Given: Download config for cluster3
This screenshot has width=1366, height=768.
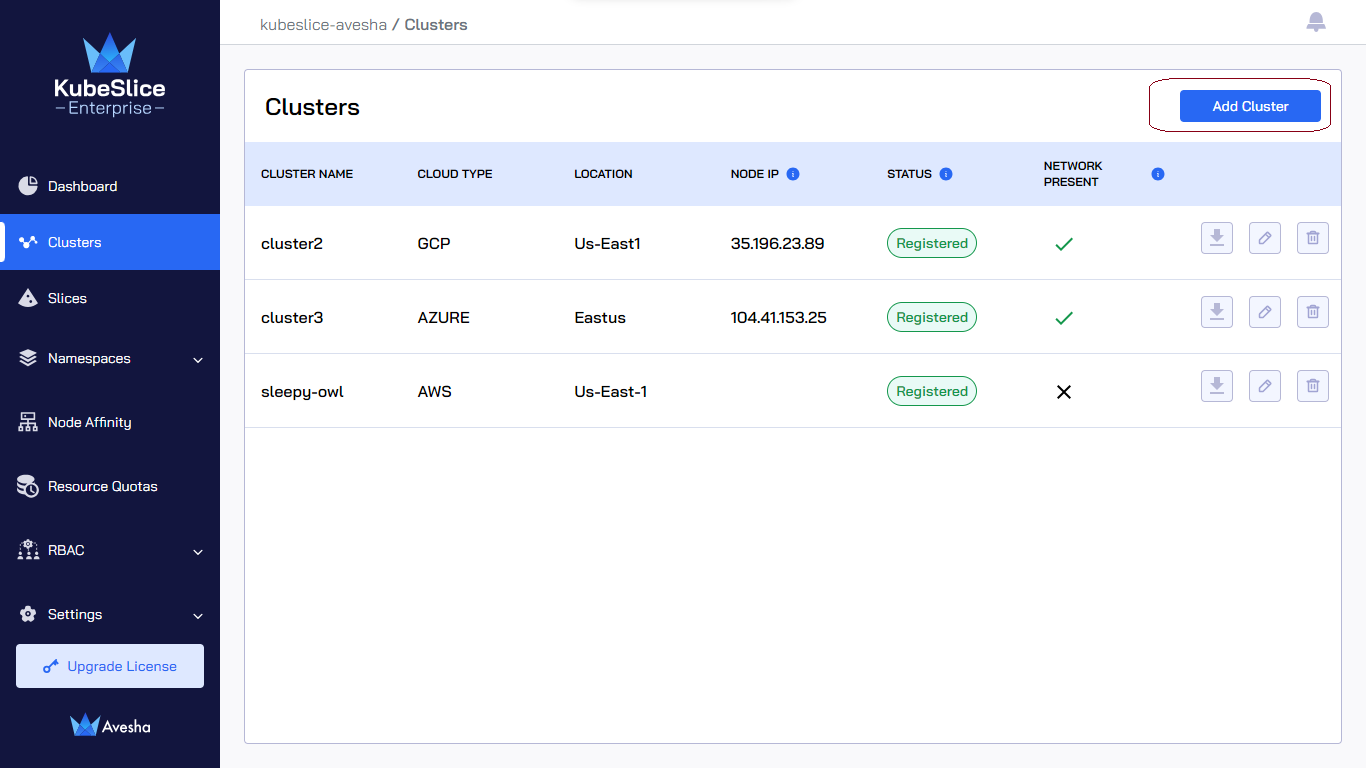Looking at the screenshot, I should pyautogui.click(x=1217, y=312).
